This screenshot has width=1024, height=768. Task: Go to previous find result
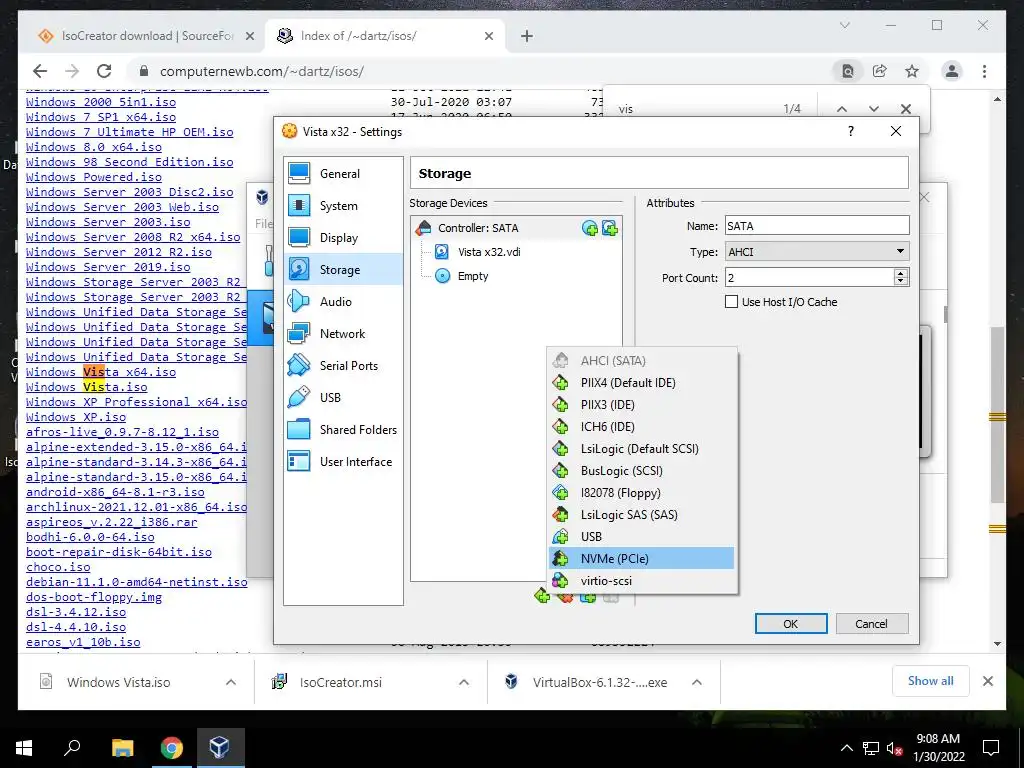[x=842, y=109]
